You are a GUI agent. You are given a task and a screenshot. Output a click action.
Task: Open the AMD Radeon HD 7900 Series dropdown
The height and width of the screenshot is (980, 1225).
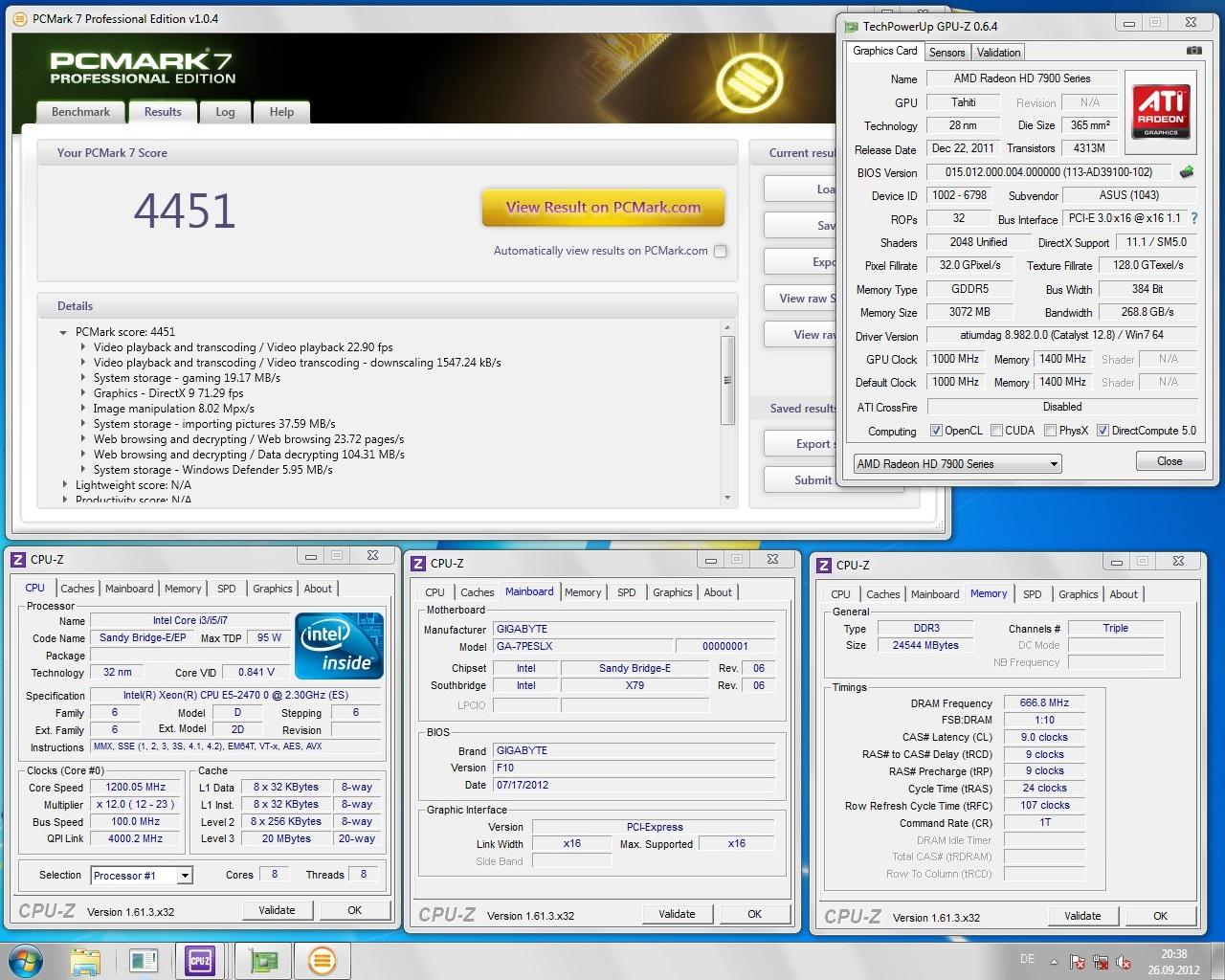click(957, 464)
